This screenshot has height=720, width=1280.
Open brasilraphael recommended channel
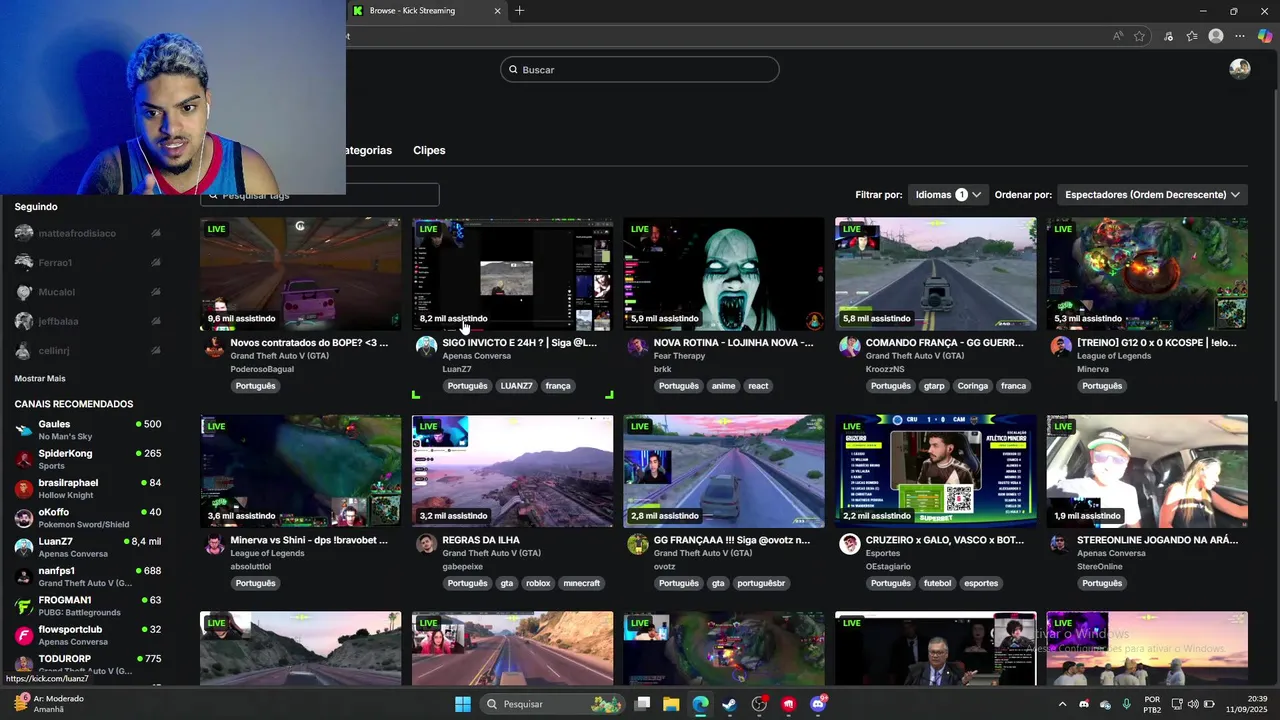88,488
